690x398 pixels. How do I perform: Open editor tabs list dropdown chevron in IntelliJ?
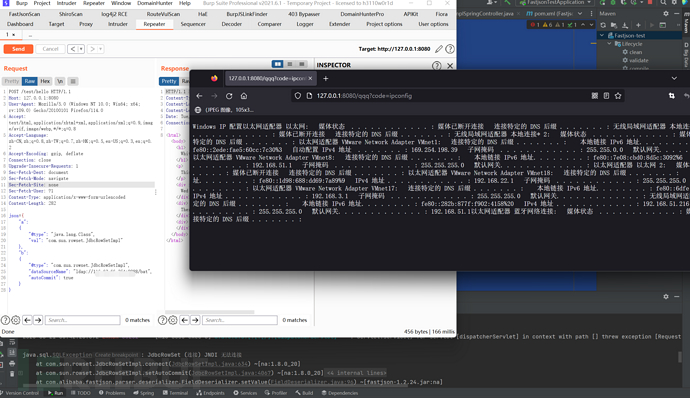pos(580,14)
